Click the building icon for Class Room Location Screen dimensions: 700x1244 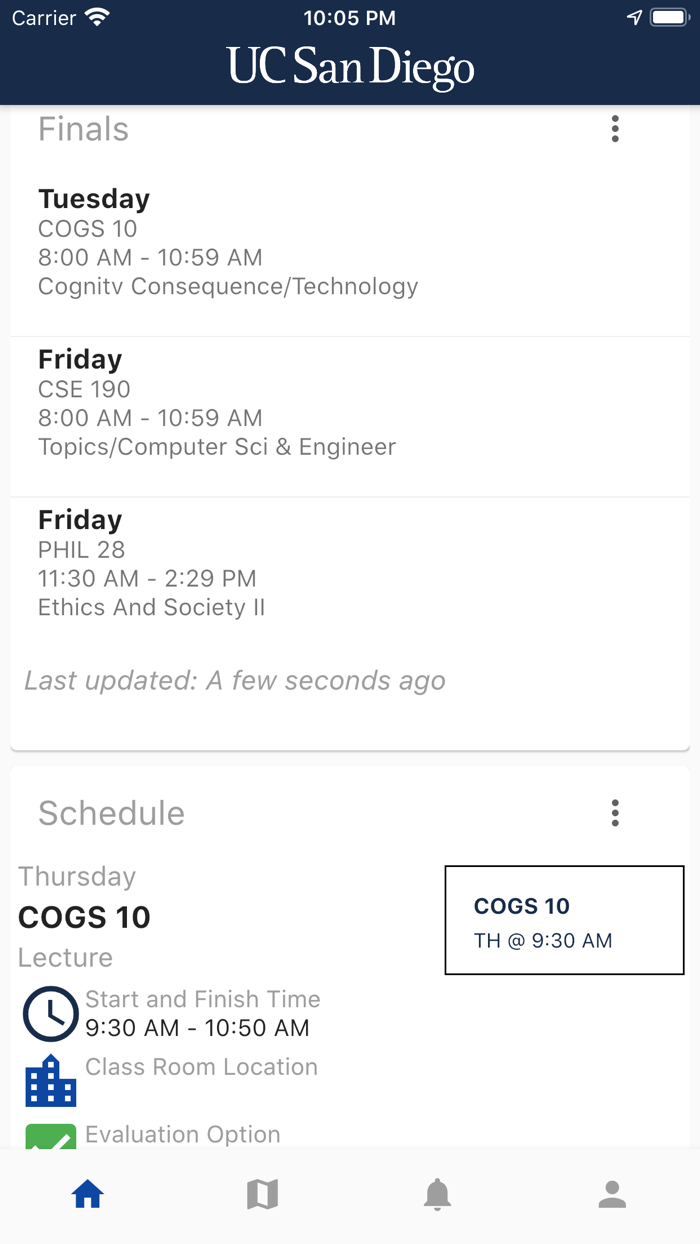pos(50,1080)
